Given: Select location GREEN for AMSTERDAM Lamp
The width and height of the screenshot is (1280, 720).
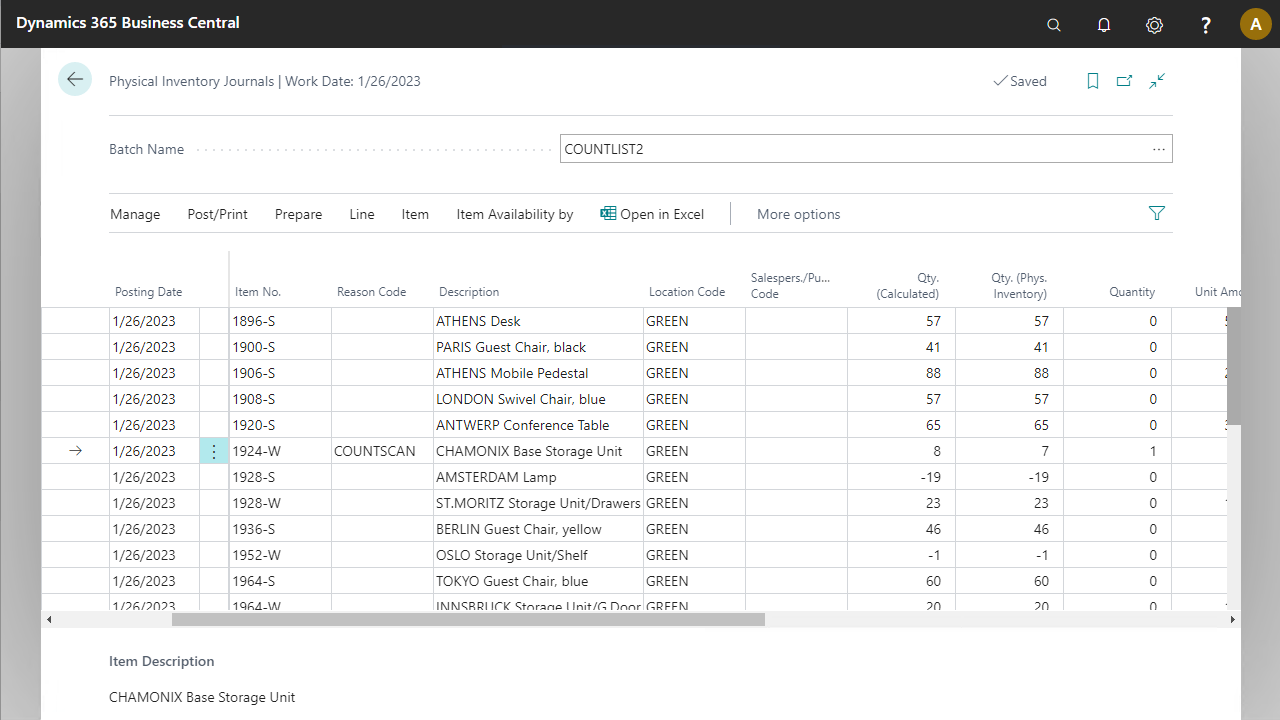Looking at the screenshot, I should click(x=695, y=477).
